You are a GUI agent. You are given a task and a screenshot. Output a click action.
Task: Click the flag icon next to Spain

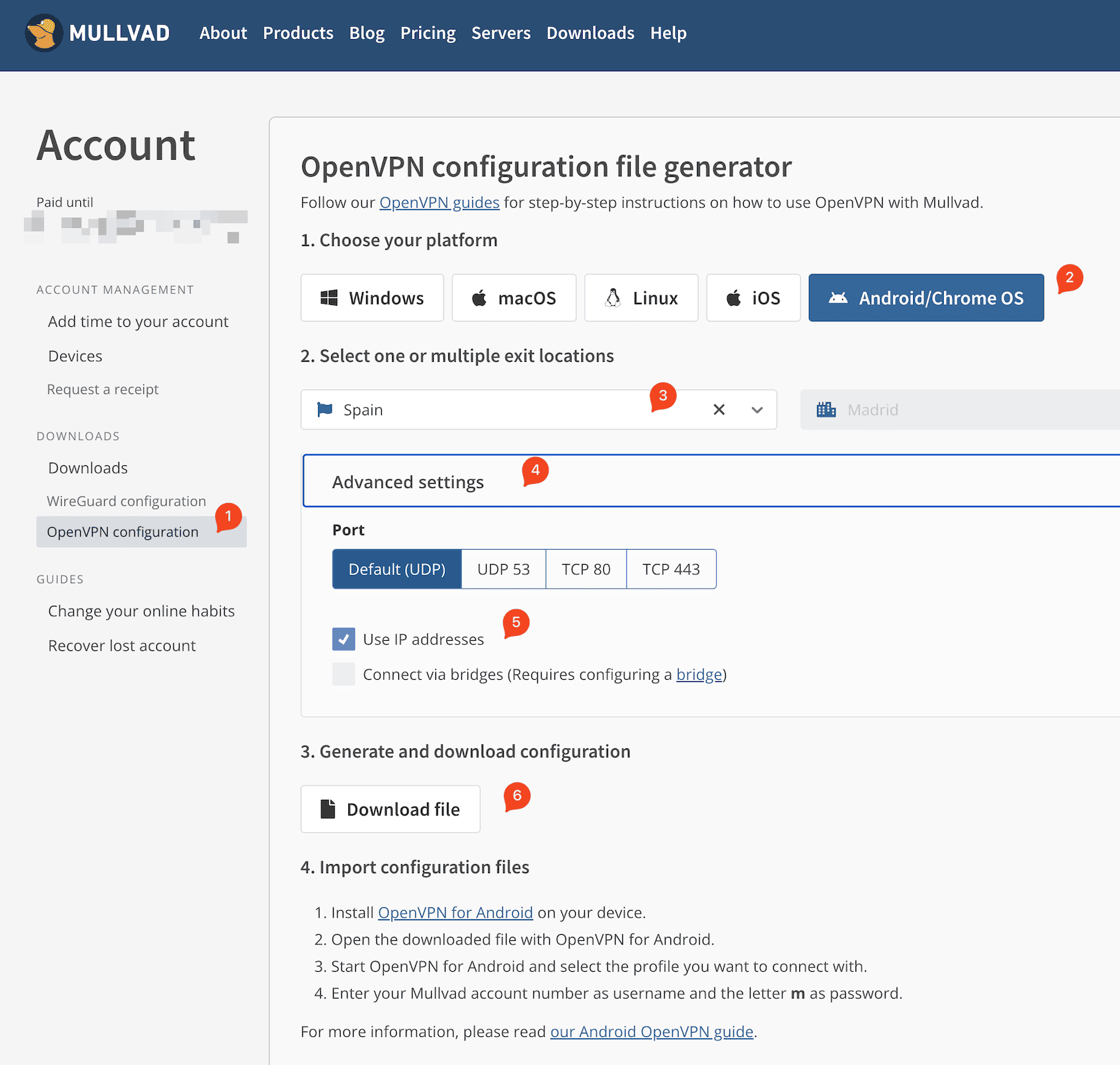click(x=325, y=410)
